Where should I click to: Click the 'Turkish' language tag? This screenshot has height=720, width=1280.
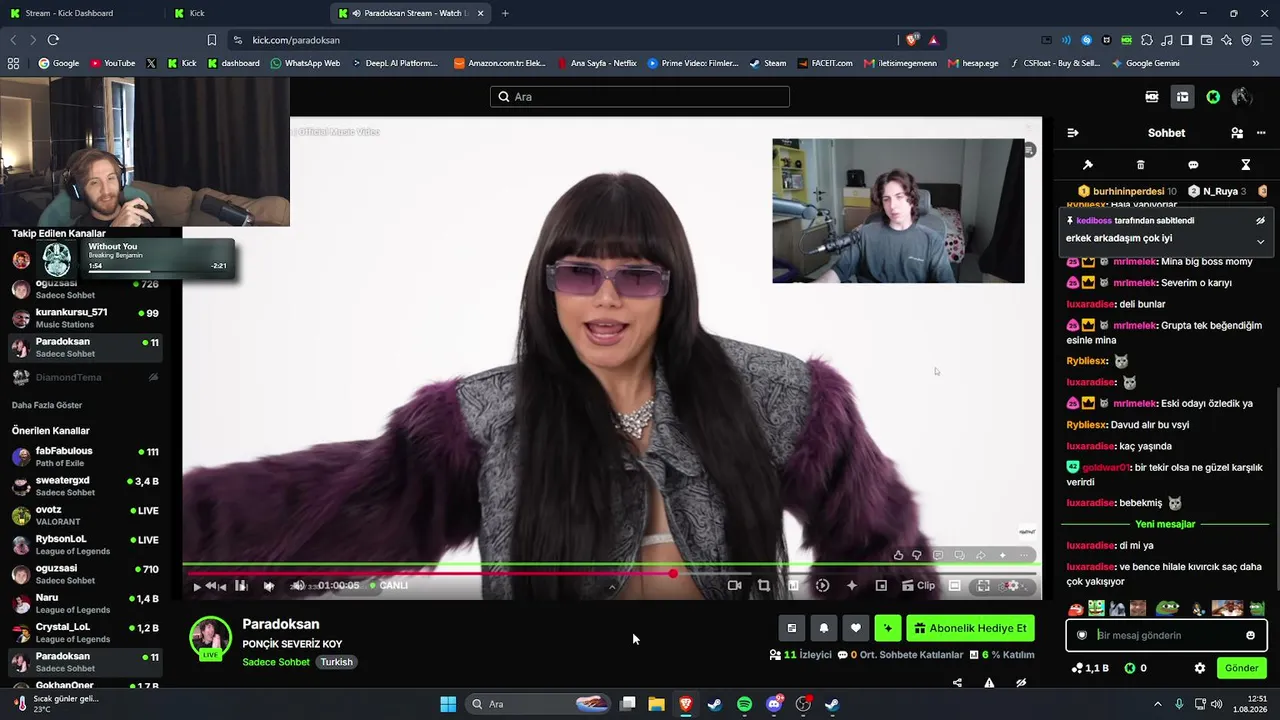[x=337, y=662]
